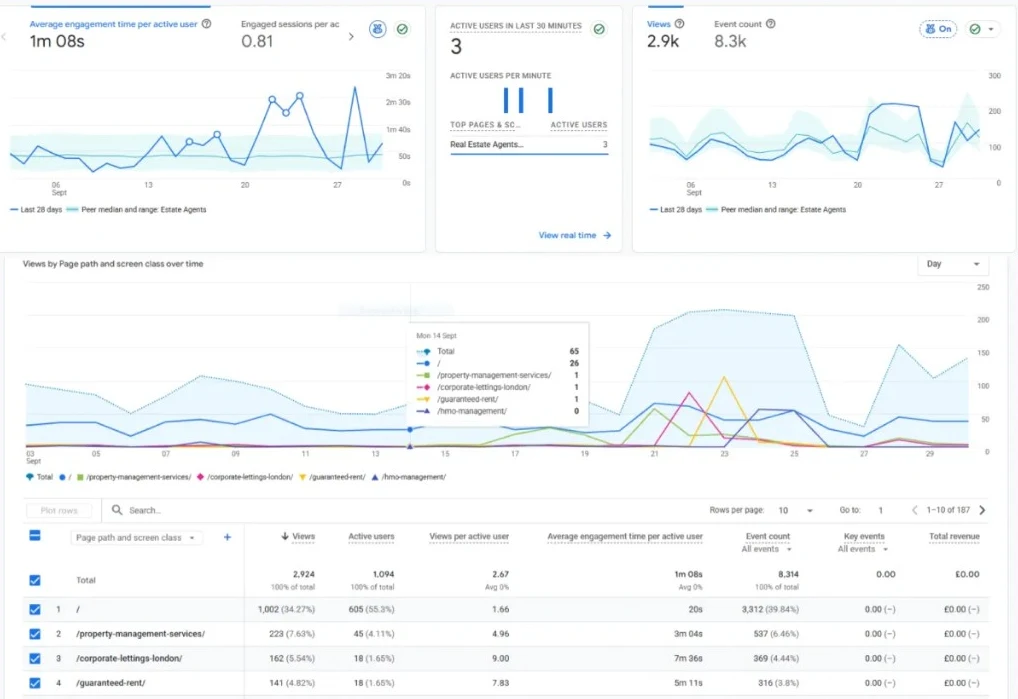Click '1–10 of 187' pagination text
Screen dimensions: 1018x699
pos(949,510)
